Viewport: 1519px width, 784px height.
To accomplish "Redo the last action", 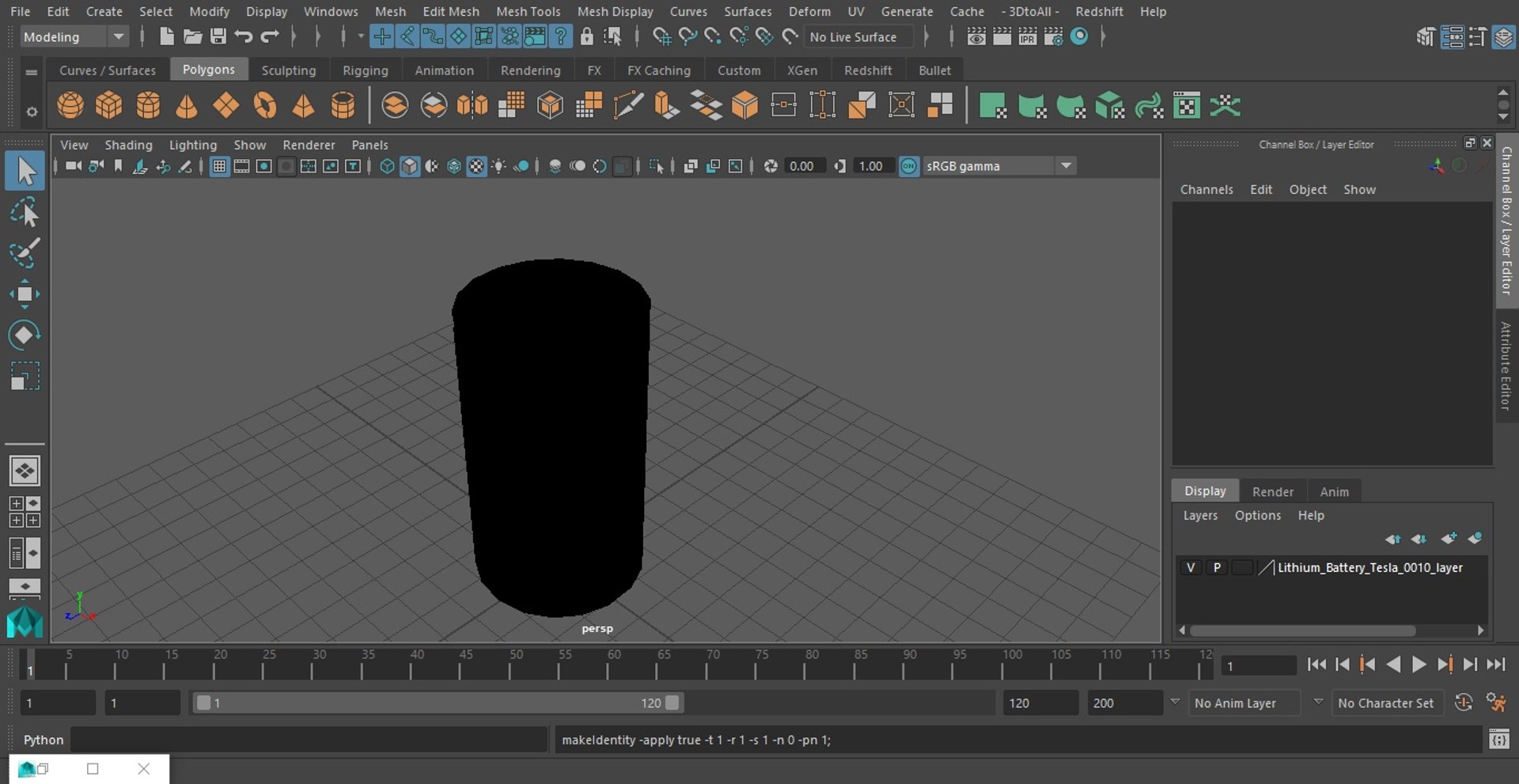I will (270, 36).
